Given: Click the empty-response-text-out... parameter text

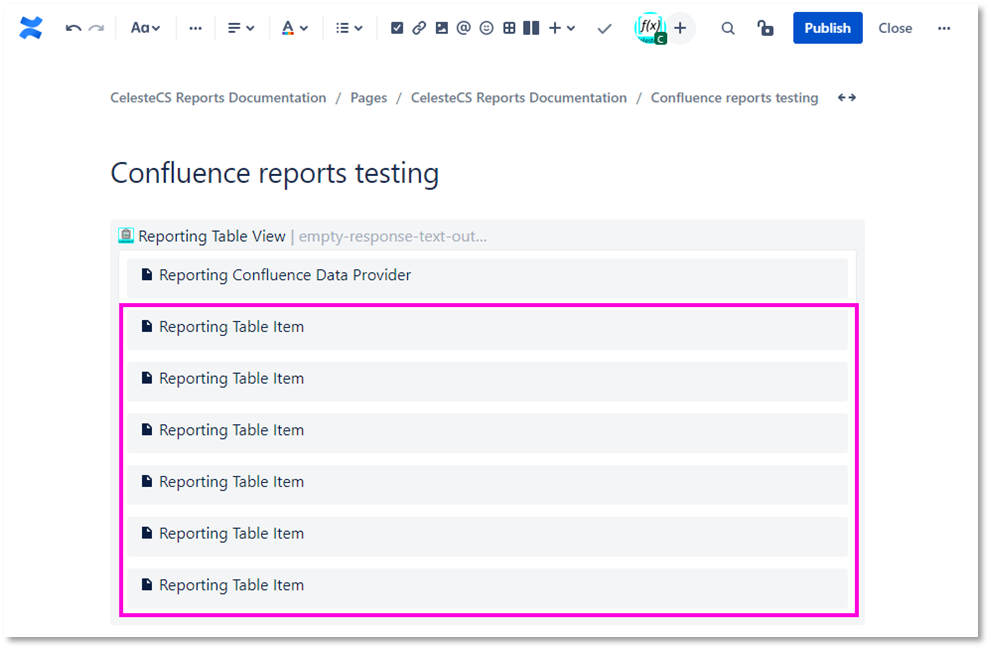Looking at the screenshot, I should pos(392,236).
